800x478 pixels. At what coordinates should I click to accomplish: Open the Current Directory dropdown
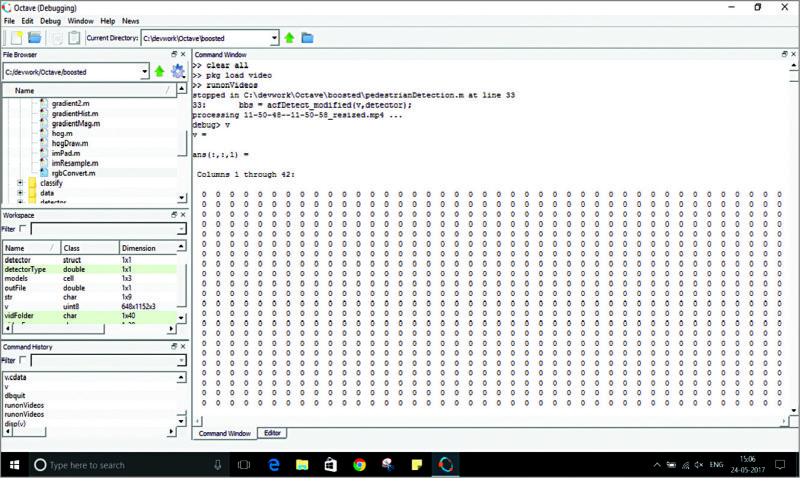274,38
